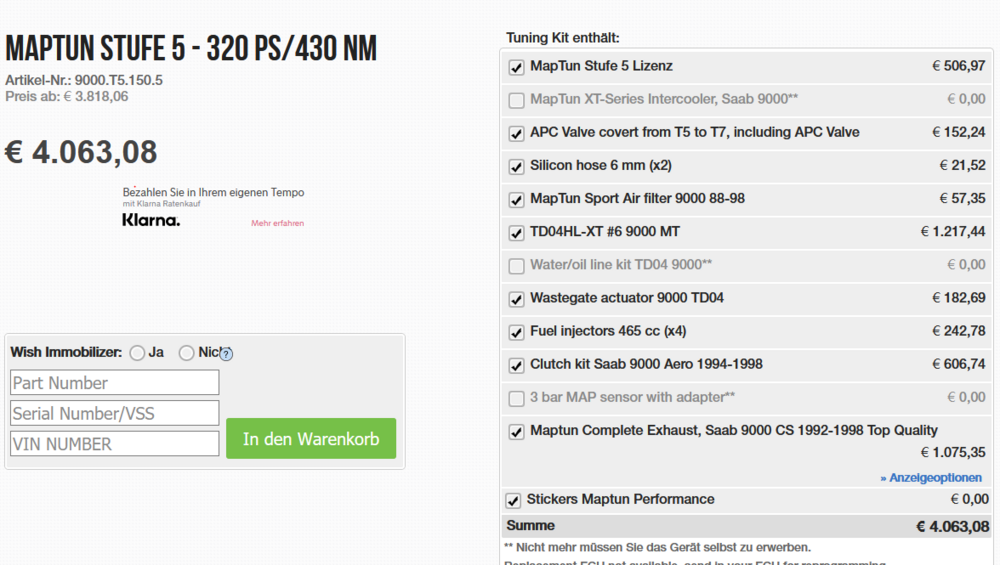Viewport: 1000px width, 565px height.
Task: Focus the Serial Number/VSS field
Action: [115, 413]
